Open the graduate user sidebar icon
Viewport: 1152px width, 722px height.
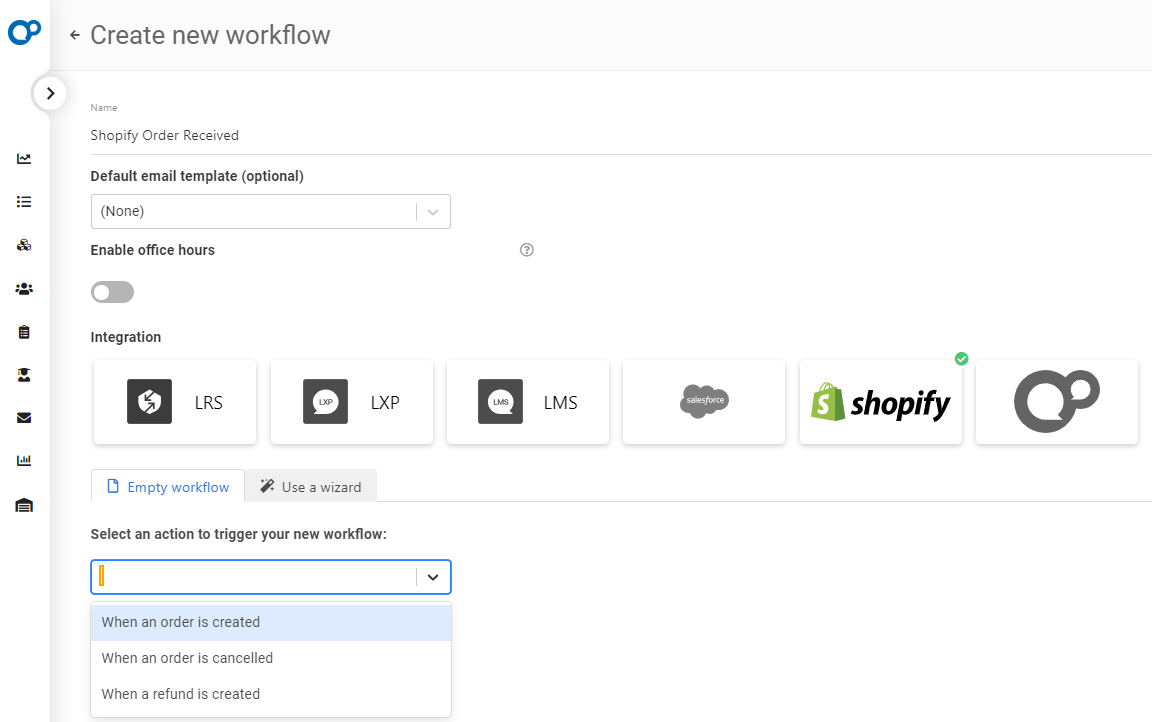coord(24,375)
